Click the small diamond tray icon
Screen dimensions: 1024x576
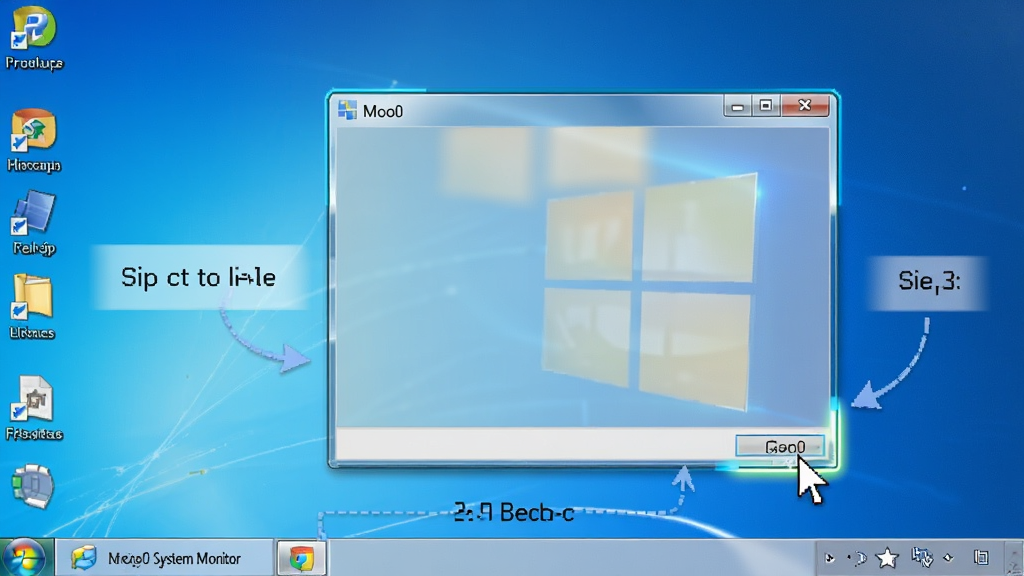tap(949, 558)
